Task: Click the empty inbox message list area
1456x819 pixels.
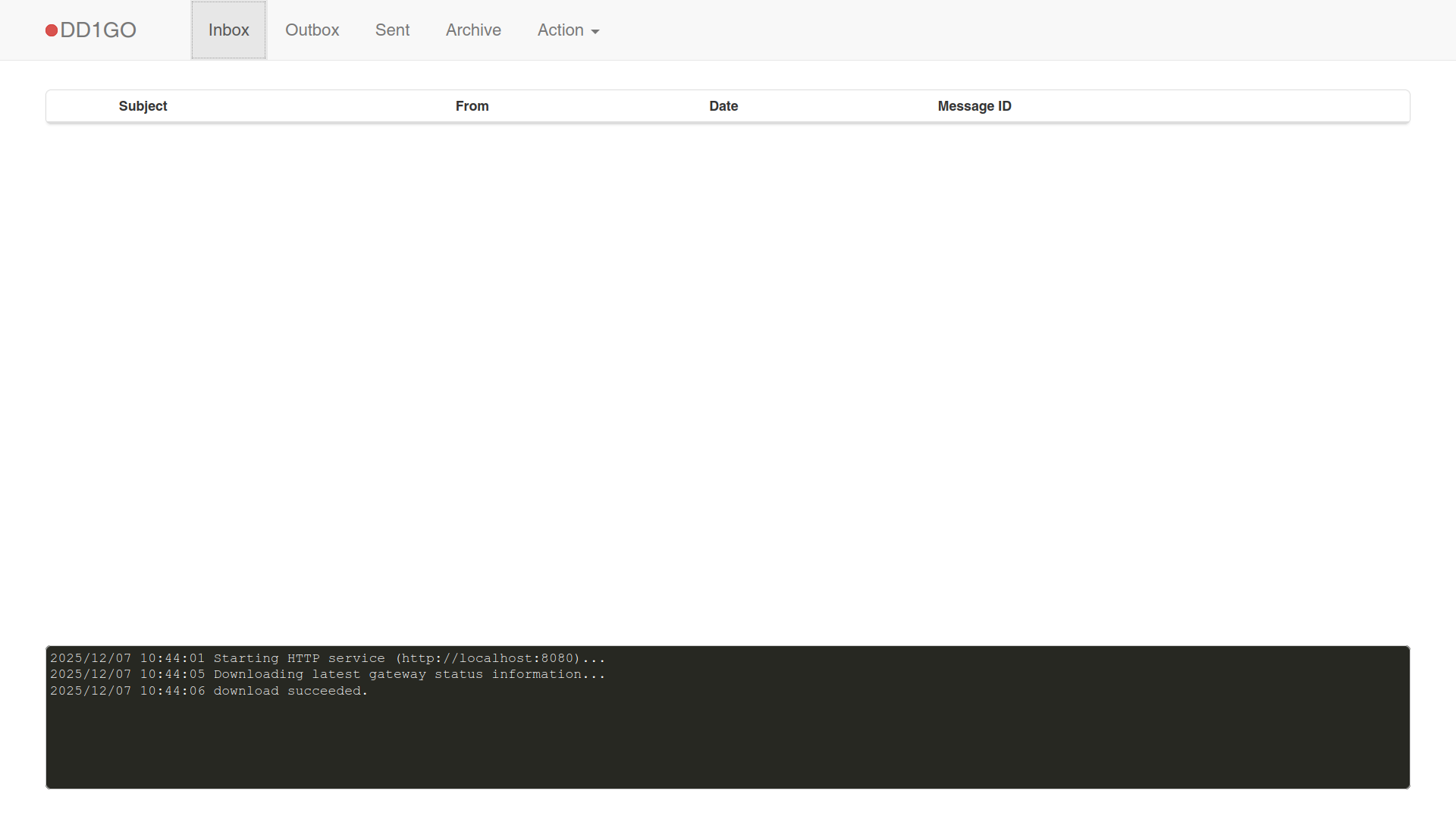Action: [728, 364]
